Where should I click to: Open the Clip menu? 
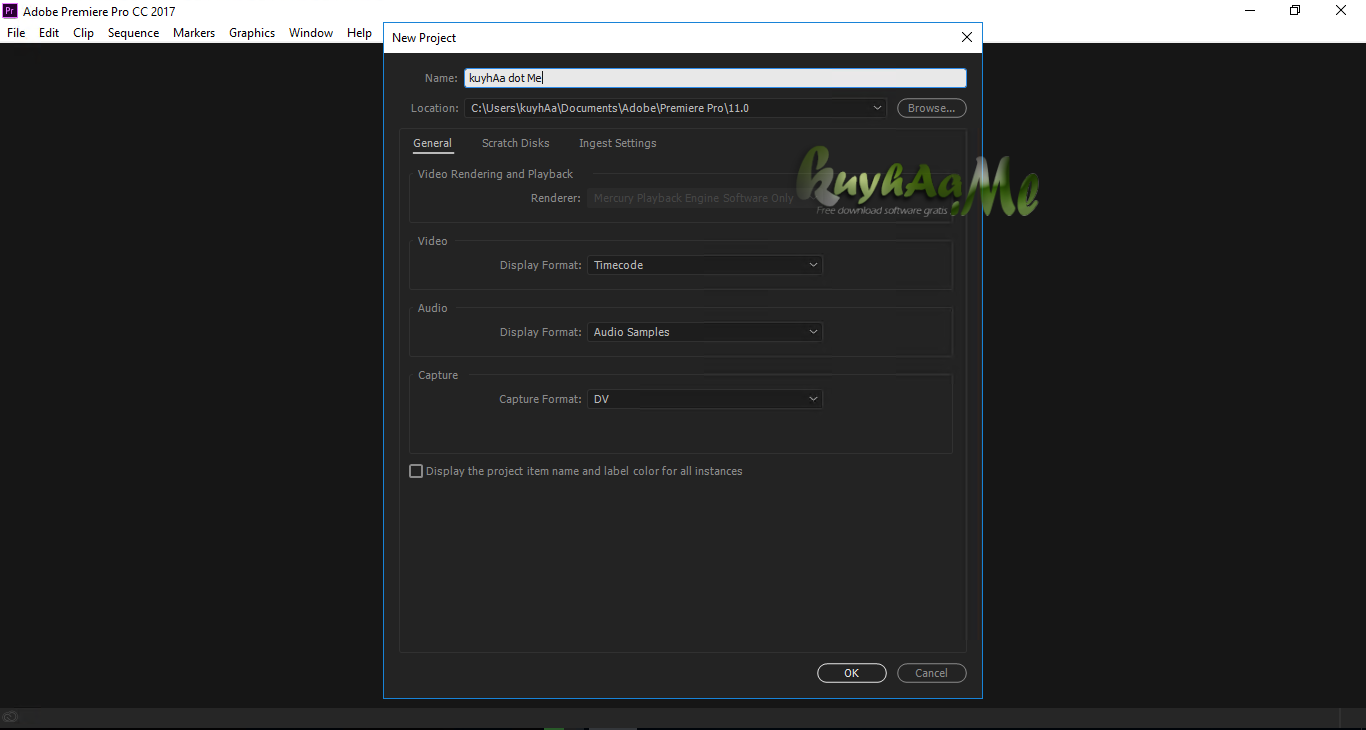(83, 33)
